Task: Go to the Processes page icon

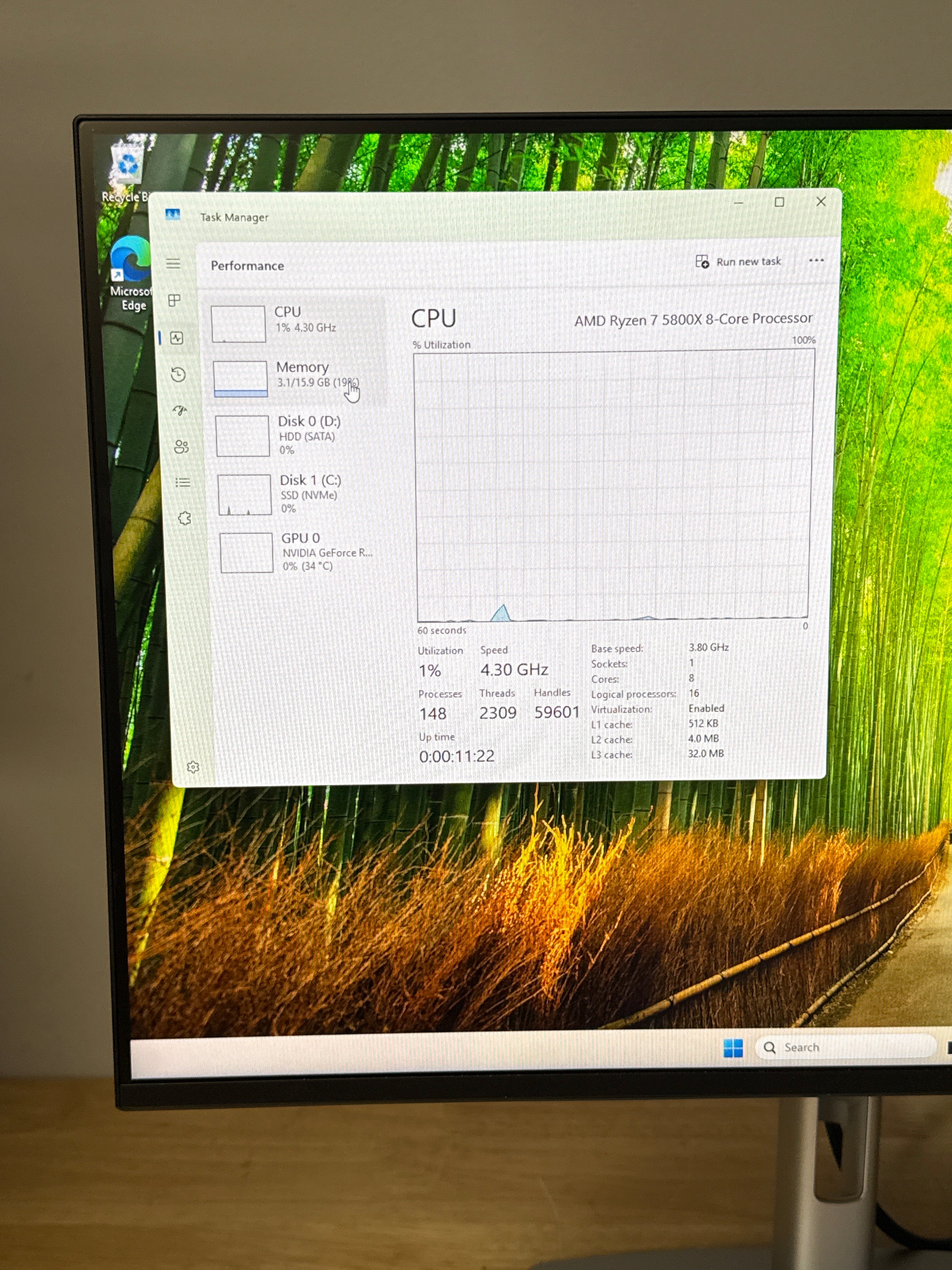Action: (174, 300)
